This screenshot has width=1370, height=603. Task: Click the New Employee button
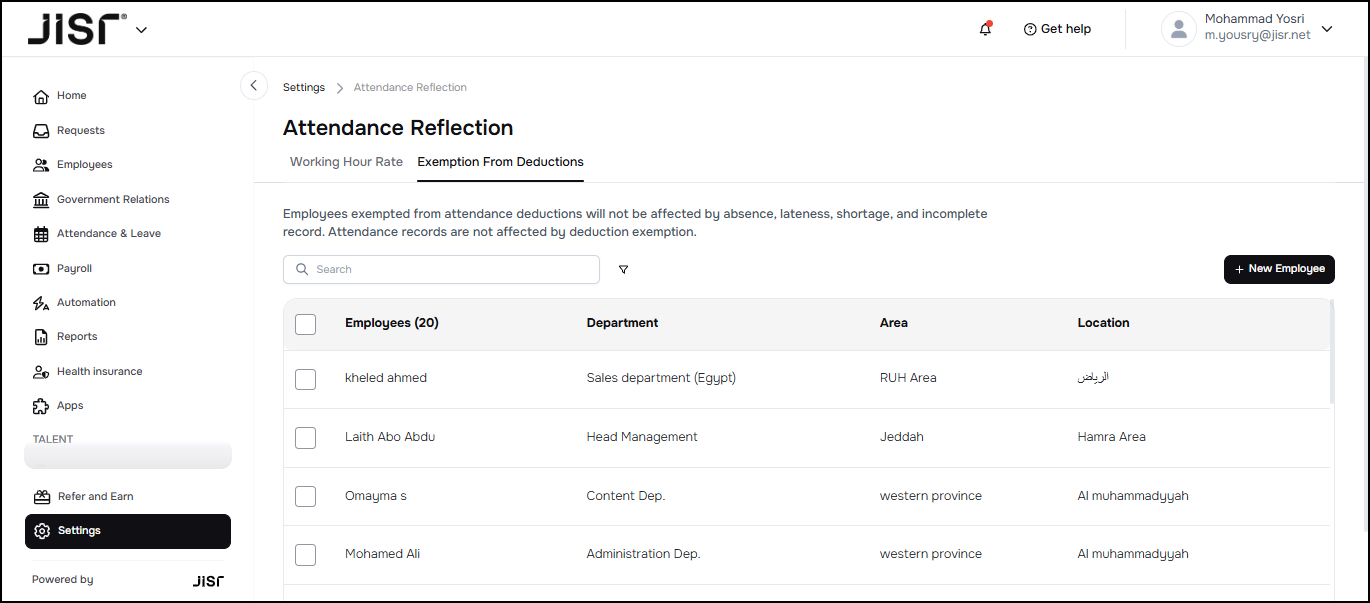[1279, 269]
